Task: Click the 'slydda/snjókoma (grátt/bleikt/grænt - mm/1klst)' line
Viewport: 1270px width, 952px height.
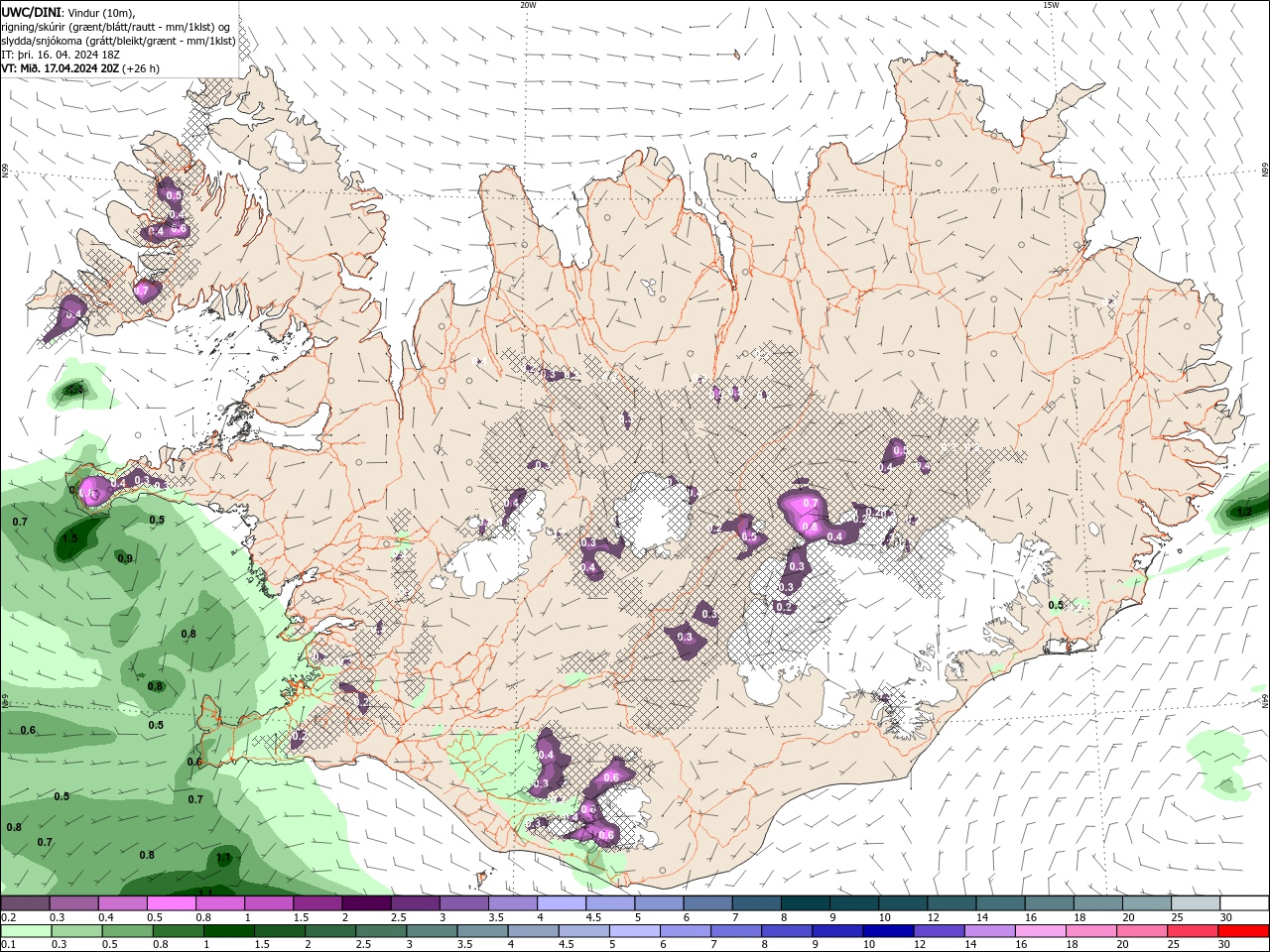Action: pyautogui.click(x=118, y=41)
